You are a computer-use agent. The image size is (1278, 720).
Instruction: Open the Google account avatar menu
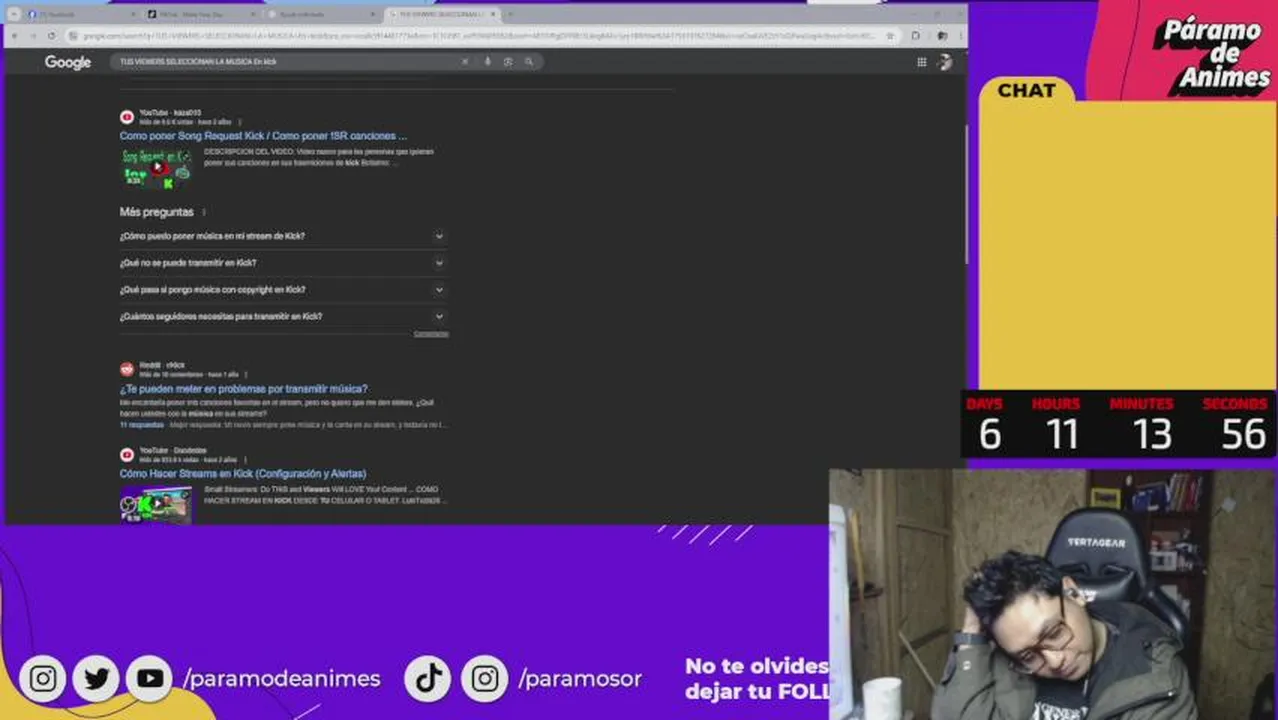click(945, 62)
